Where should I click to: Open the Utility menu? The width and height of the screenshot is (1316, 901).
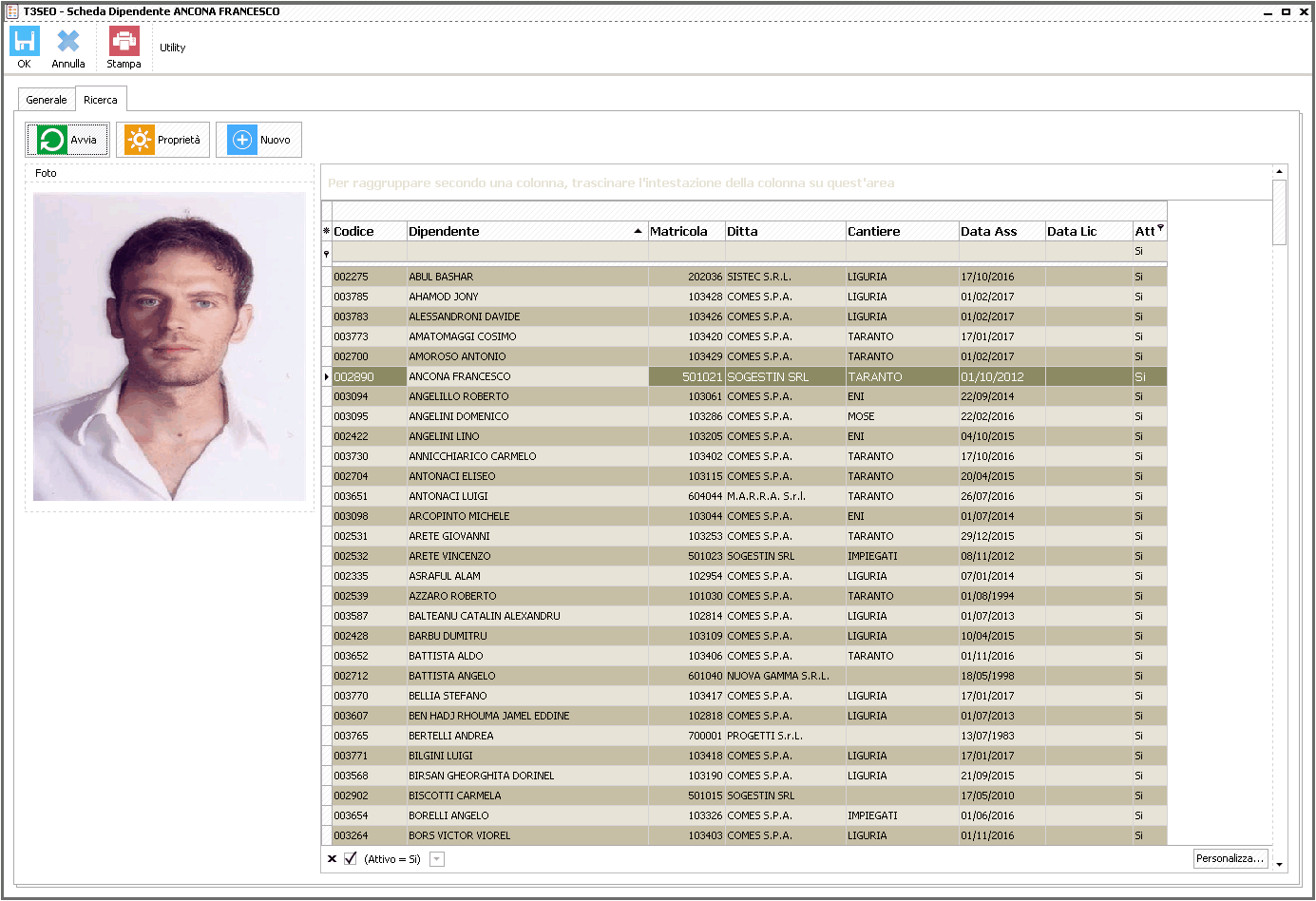pyautogui.click(x=172, y=48)
